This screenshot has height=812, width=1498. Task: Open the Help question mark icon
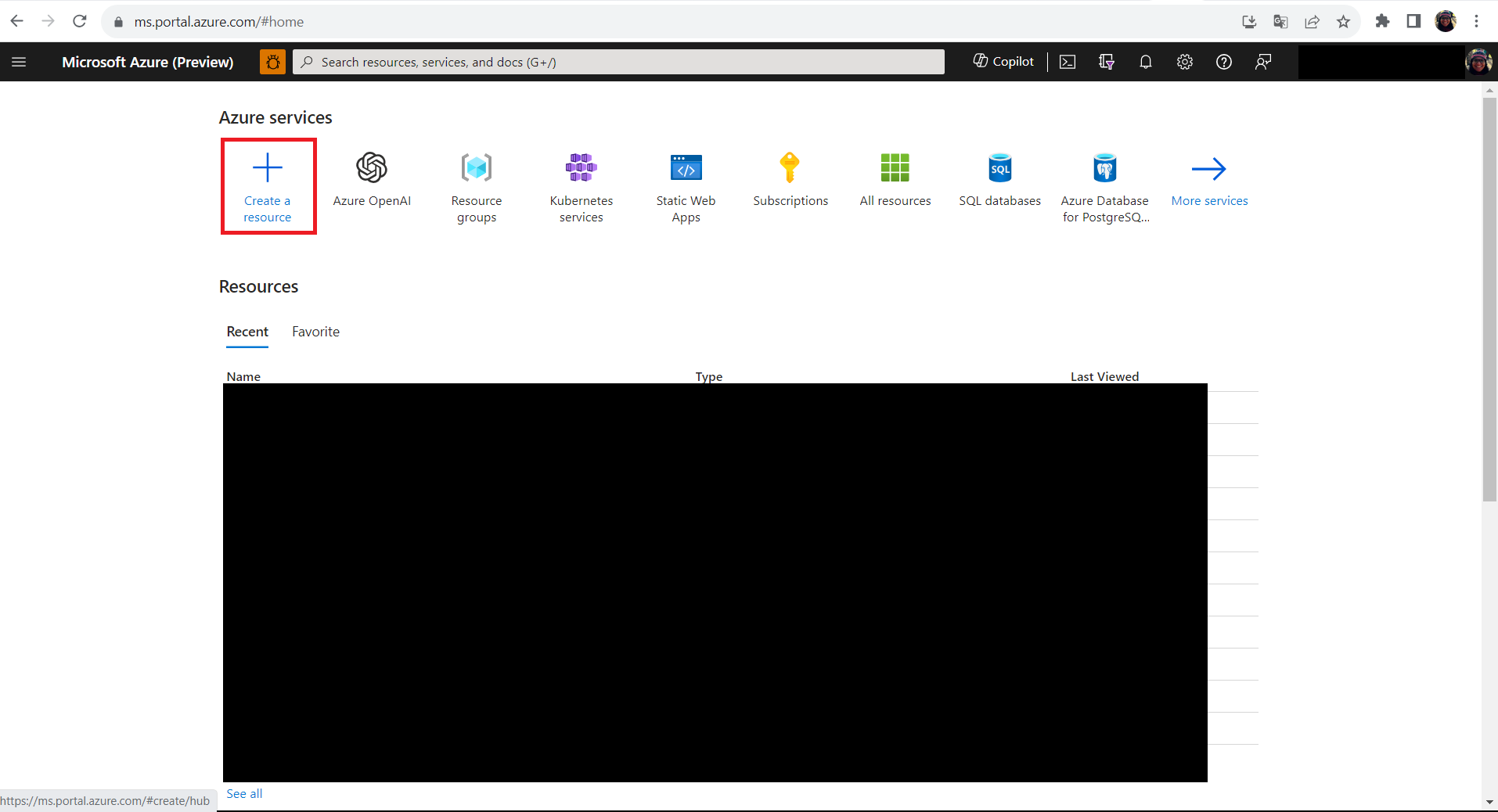tap(1223, 62)
